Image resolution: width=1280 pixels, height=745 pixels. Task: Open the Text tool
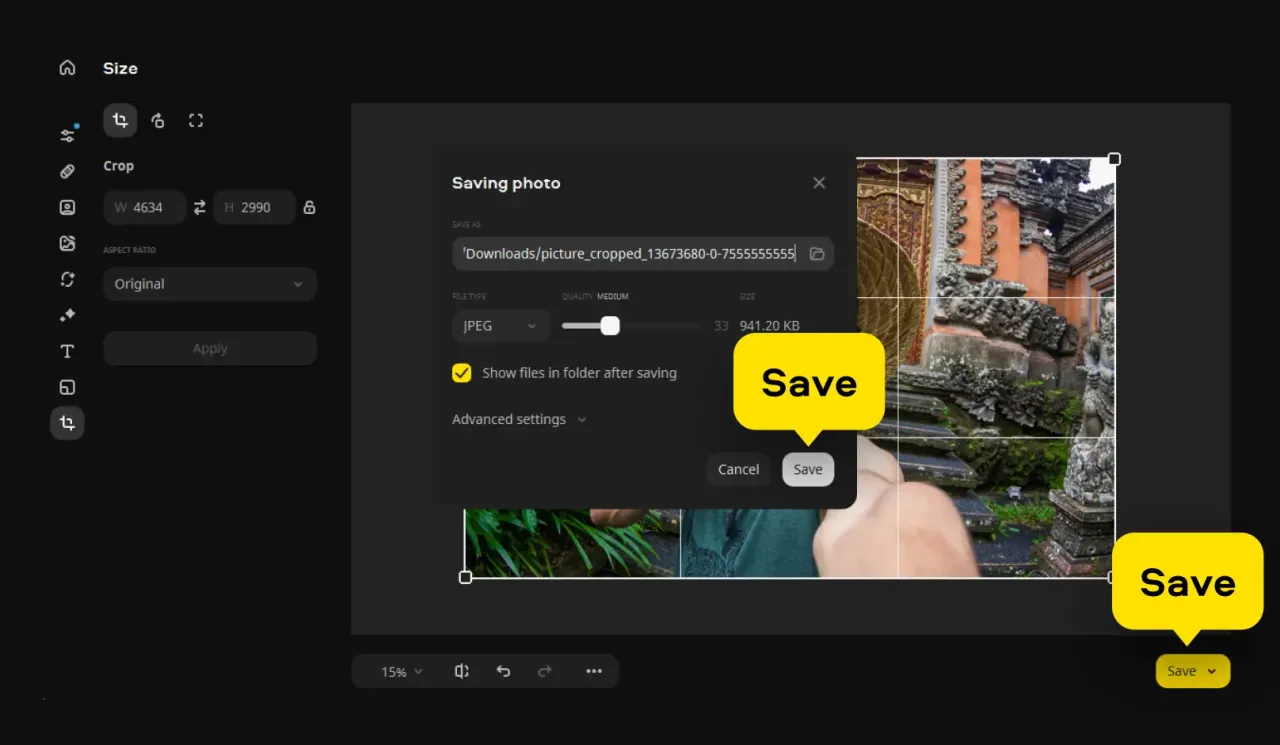pyautogui.click(x=67, y=351)
